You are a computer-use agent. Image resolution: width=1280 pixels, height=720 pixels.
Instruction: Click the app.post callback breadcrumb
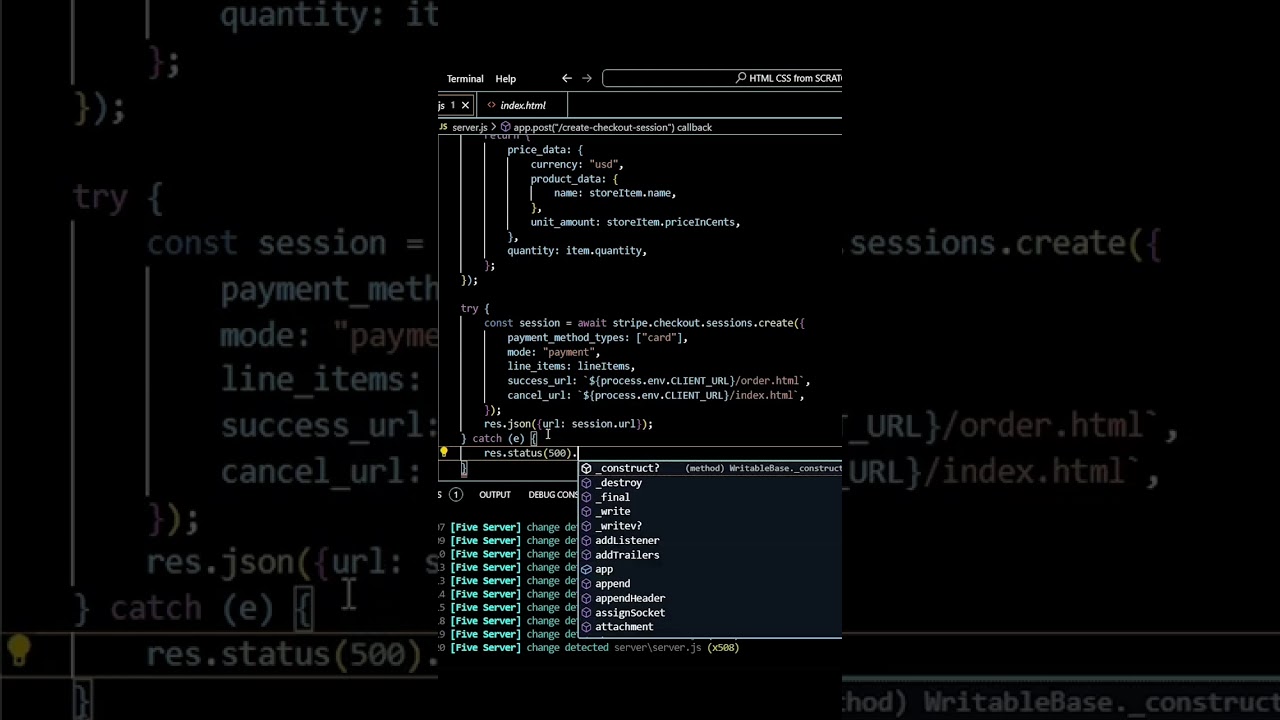point(613,128)
